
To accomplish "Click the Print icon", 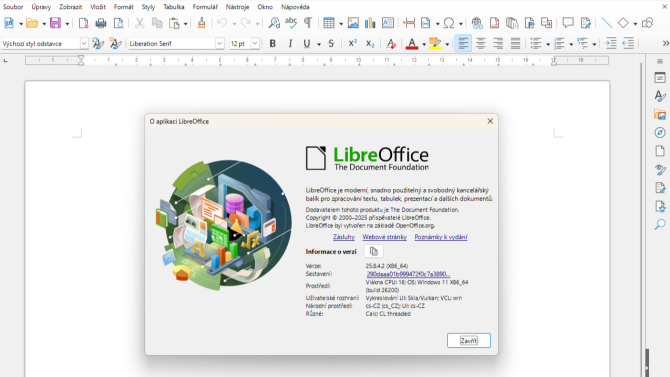I will click(101, 23).
